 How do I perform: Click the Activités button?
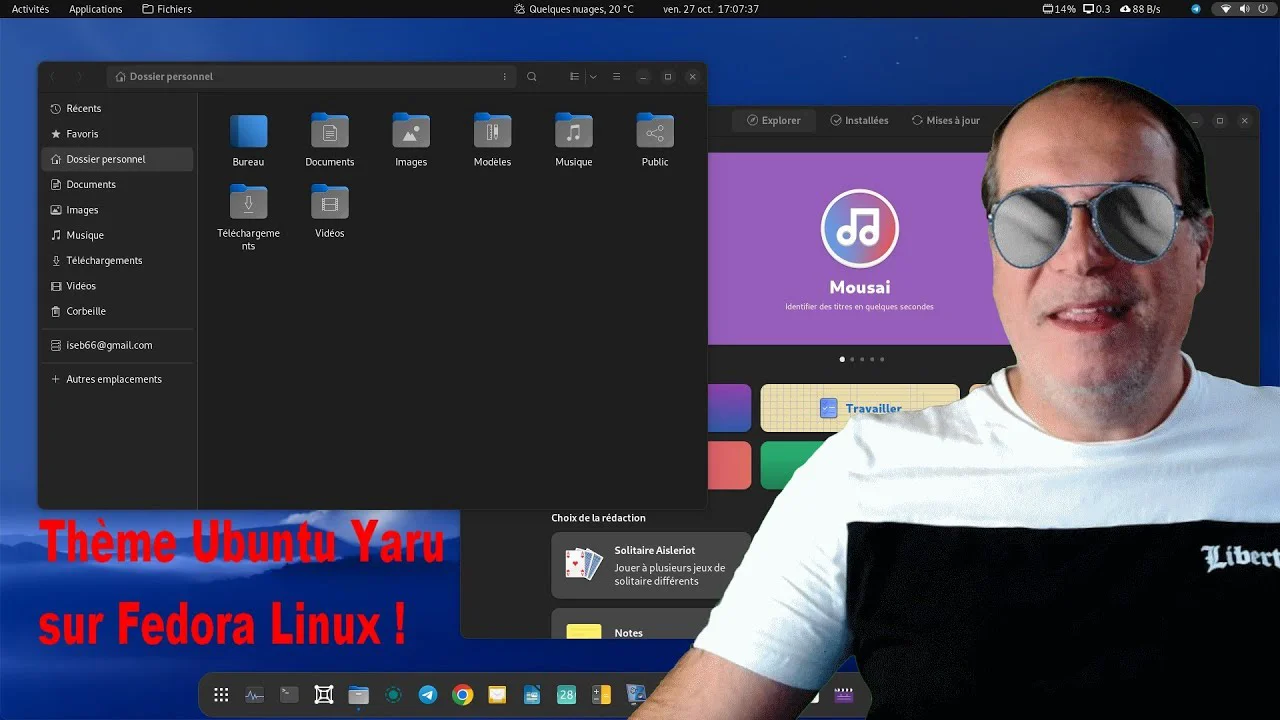click(30, 9)
